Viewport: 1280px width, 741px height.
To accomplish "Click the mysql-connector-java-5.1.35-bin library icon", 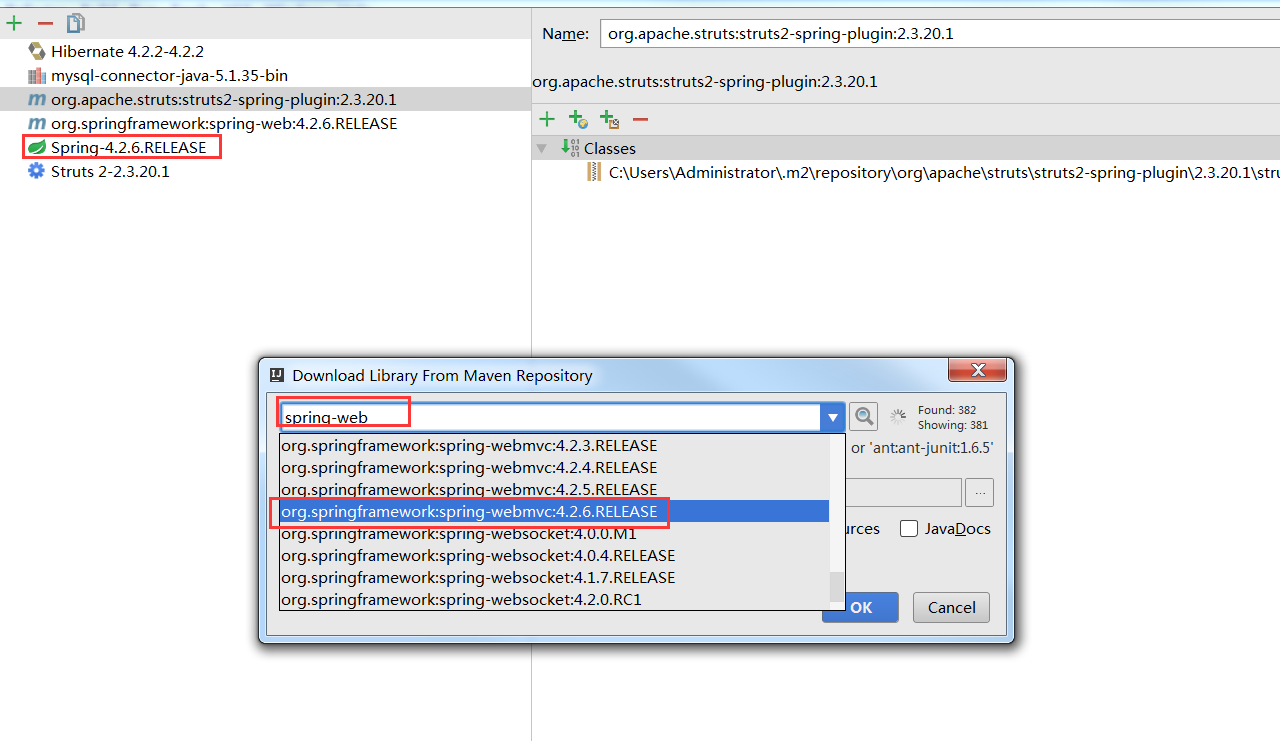I will 37,75.
